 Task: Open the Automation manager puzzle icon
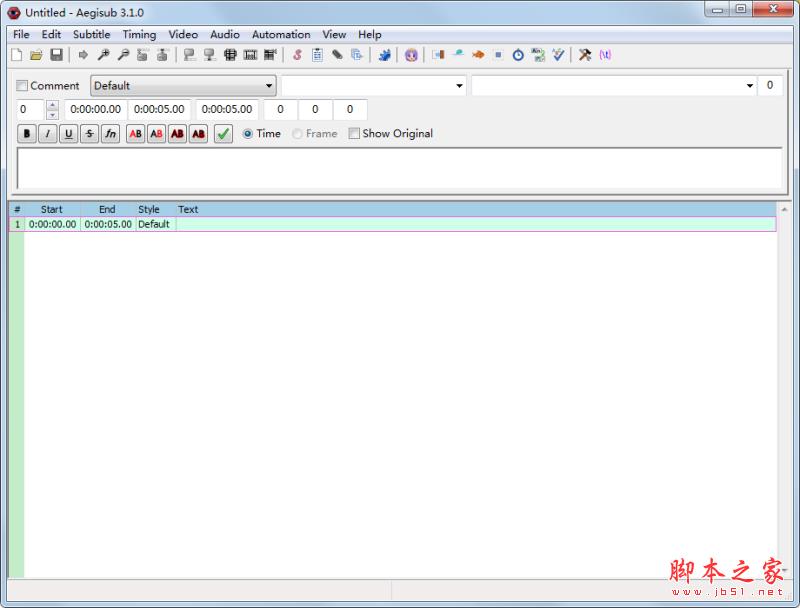(384, 55)
